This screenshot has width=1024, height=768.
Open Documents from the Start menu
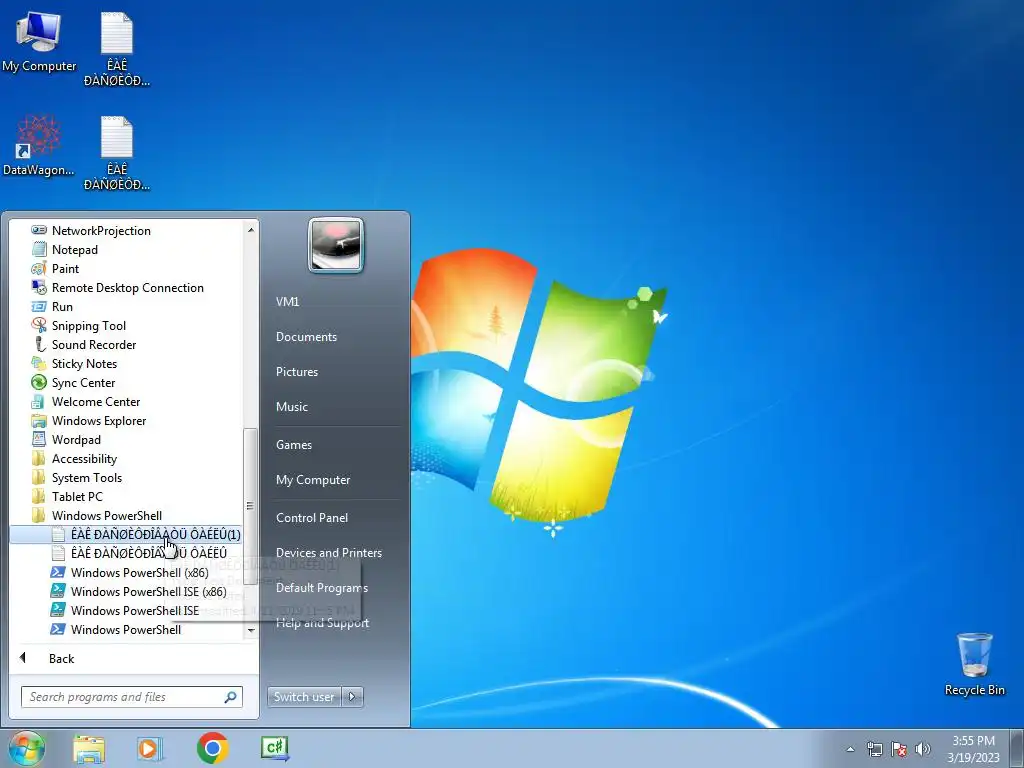[306, 337]
